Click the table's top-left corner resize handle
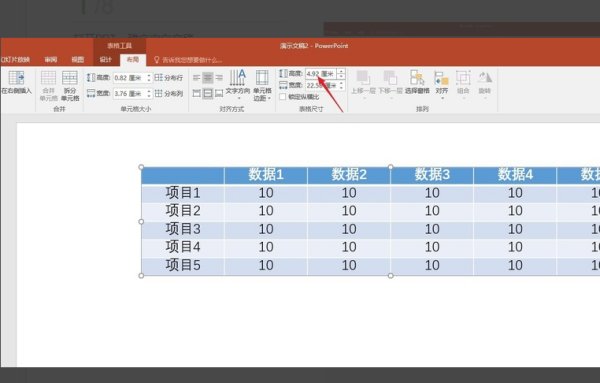Viewport: 600px width, 383px height. pyautogui.click(x=141, y=167)
